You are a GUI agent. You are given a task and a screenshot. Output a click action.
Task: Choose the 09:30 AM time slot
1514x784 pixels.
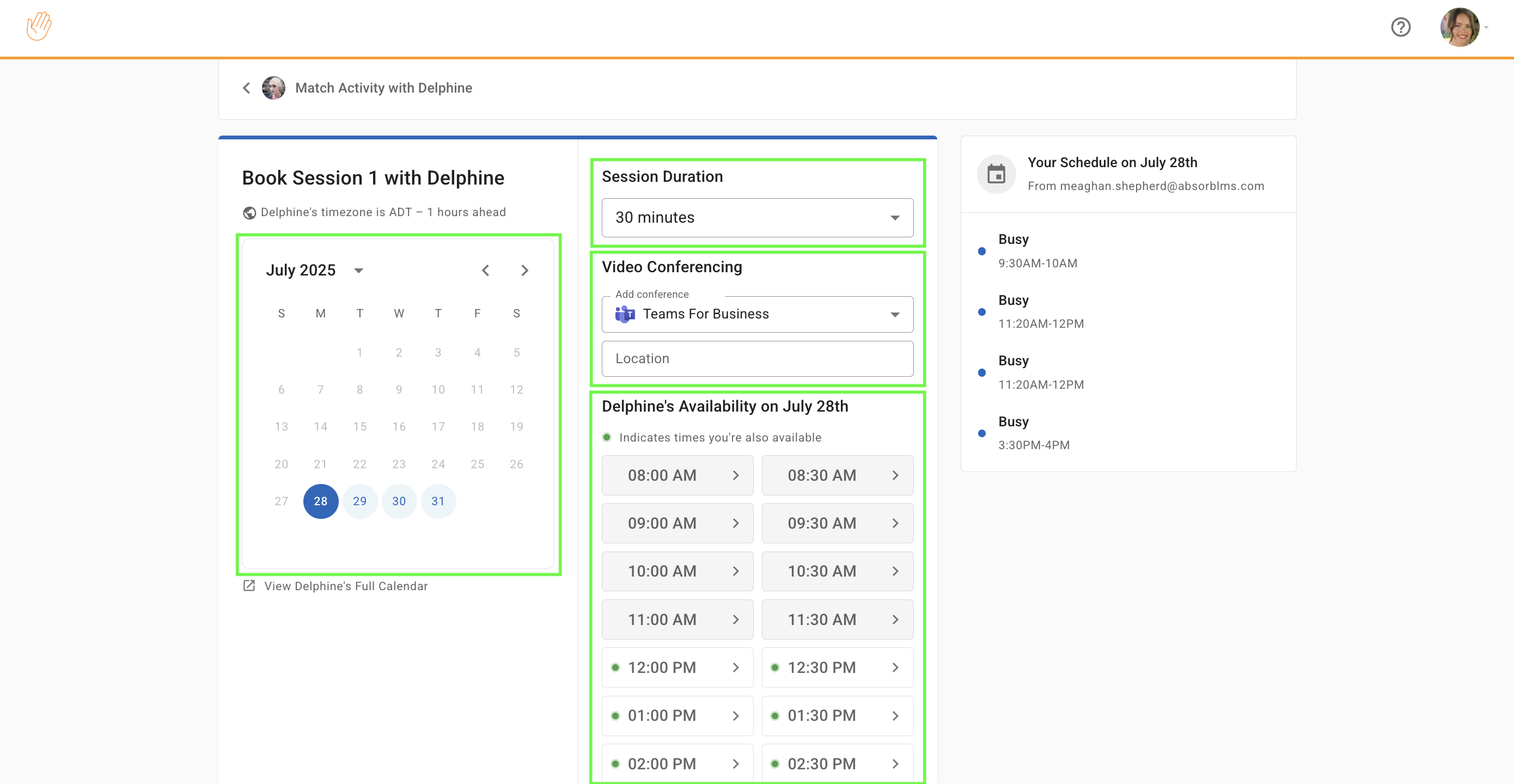click(837, 523)
